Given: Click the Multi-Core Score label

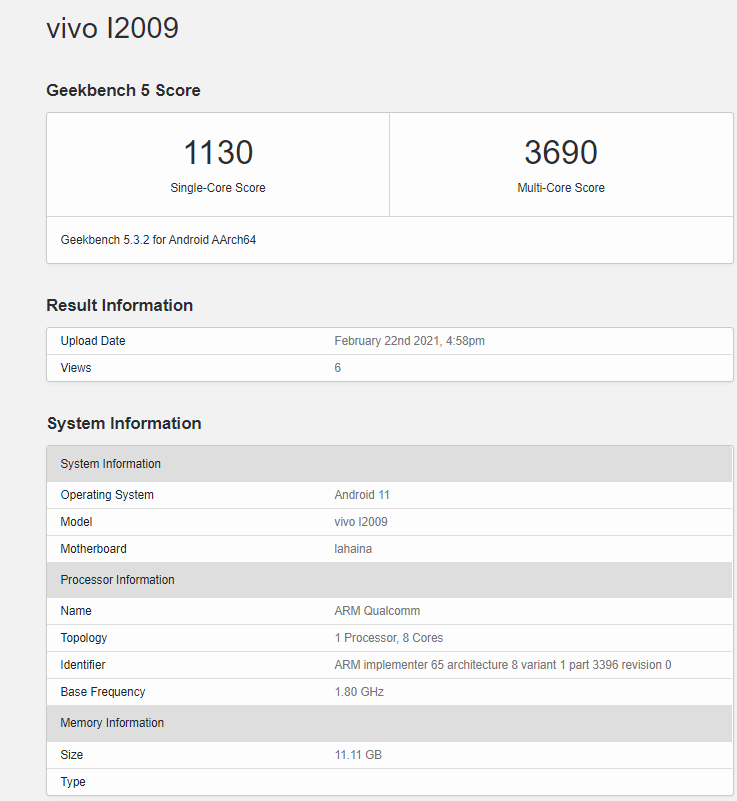Looking at the screenshot, I should pos(560,188).
